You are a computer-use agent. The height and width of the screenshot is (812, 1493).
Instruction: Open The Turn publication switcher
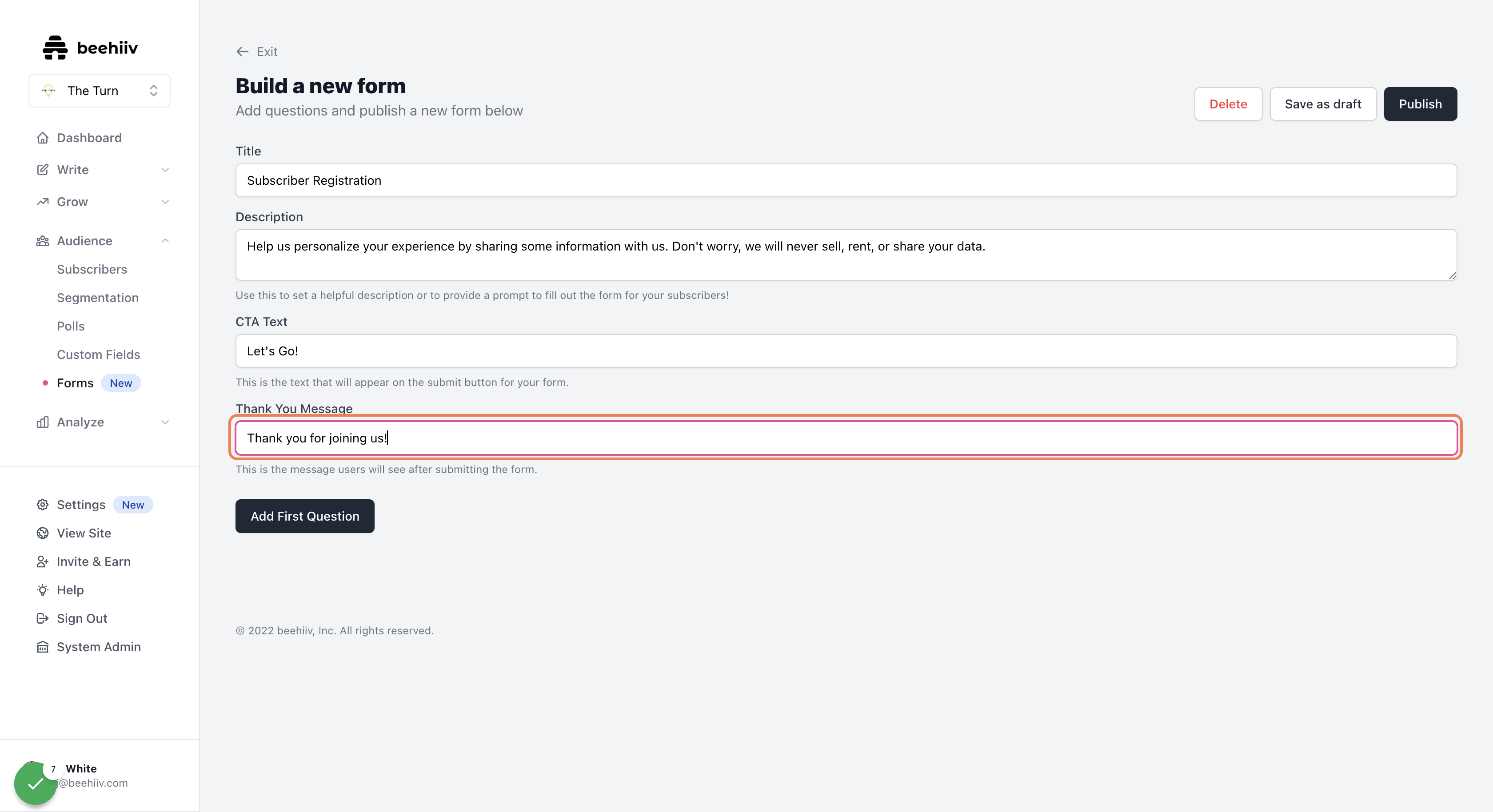click(x=100, y=91)
